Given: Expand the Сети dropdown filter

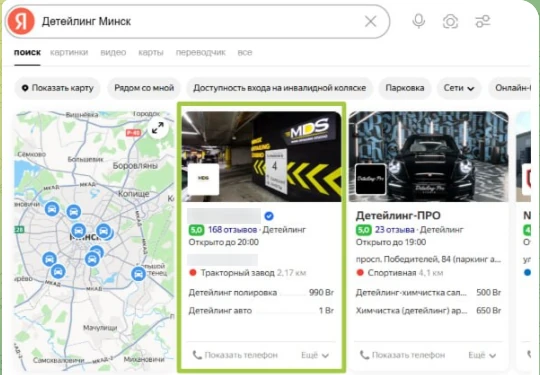Looking at the screenshot, I should [459, 88].
